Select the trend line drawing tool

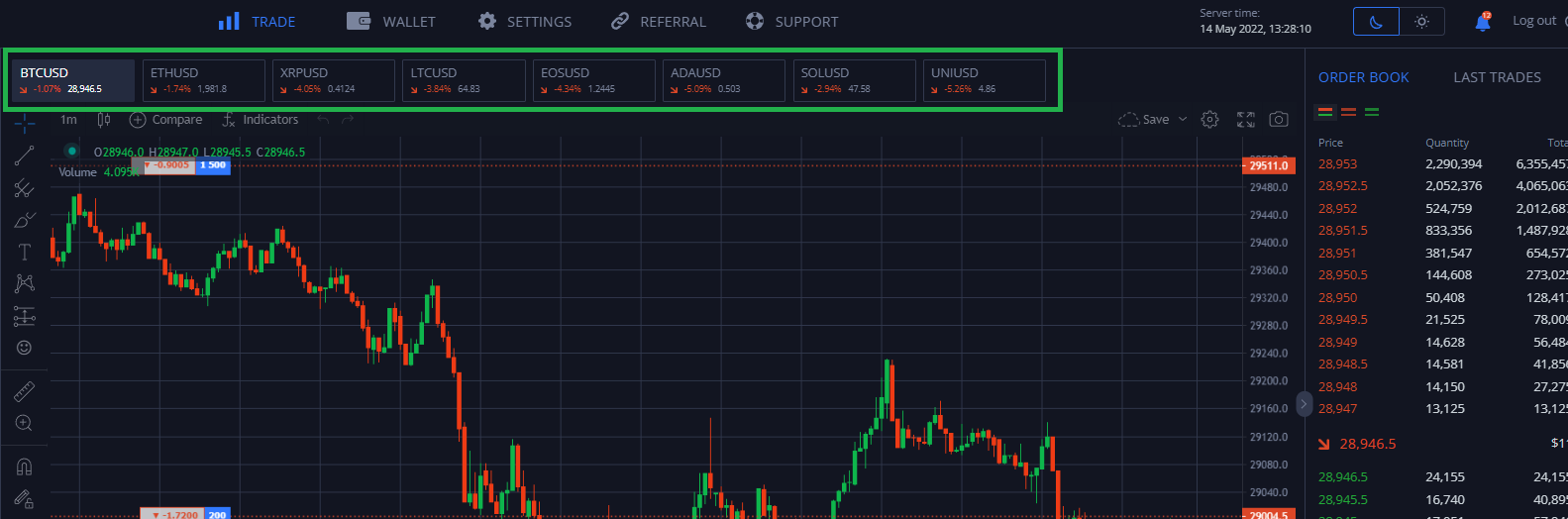[x=25, y=156]
